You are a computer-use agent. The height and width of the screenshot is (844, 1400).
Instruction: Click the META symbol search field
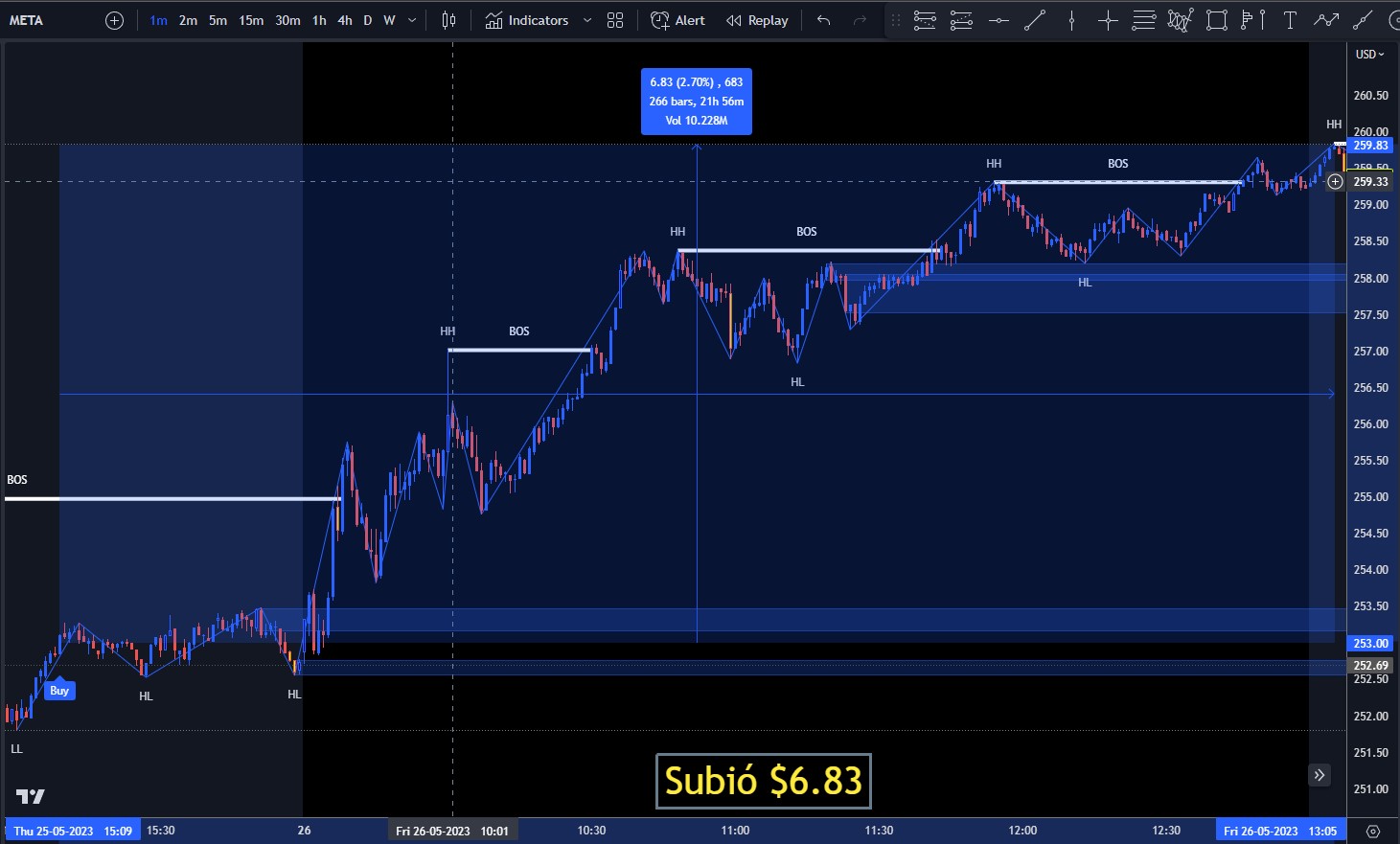[x=27, y=20]
